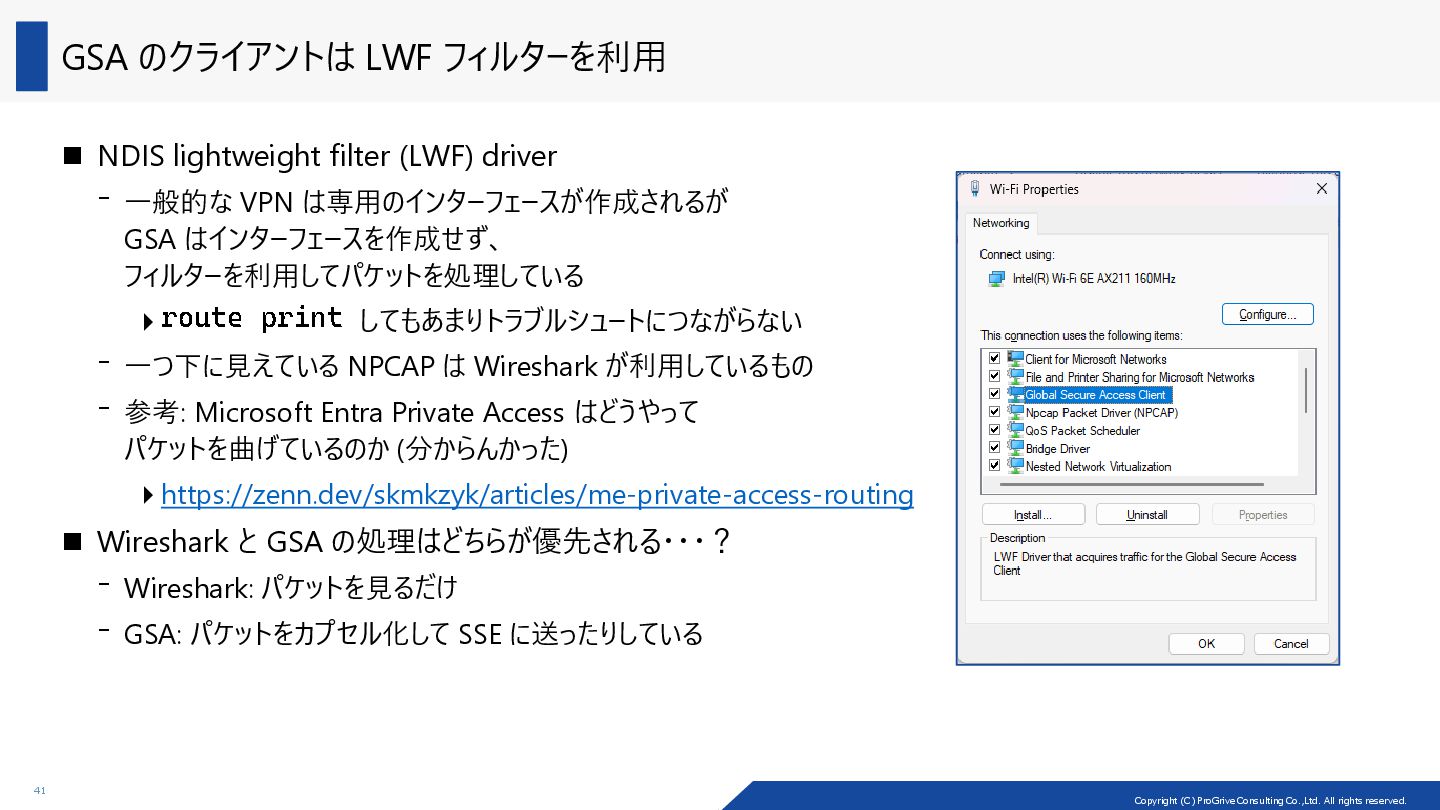
Task: Click the Intel(R) Wi-Fi 6E AX211 160MHz text
Action: pos(1094,278)
